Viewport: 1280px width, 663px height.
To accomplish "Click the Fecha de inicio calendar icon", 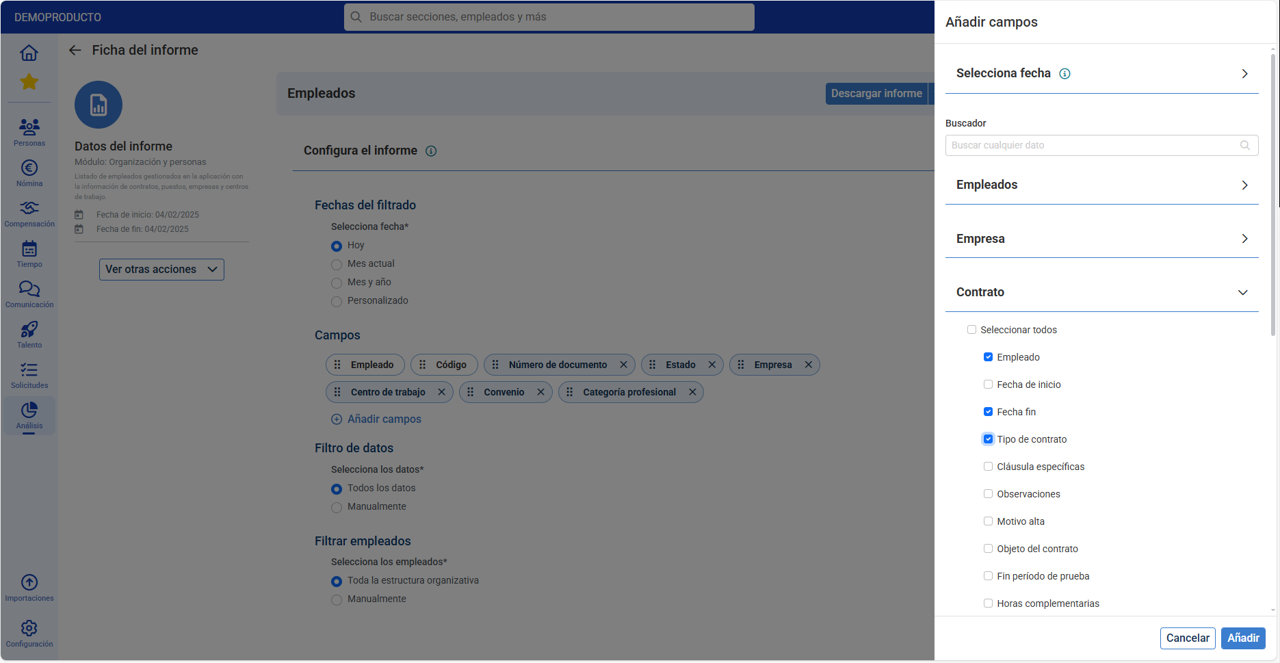I will pos(80,215).
